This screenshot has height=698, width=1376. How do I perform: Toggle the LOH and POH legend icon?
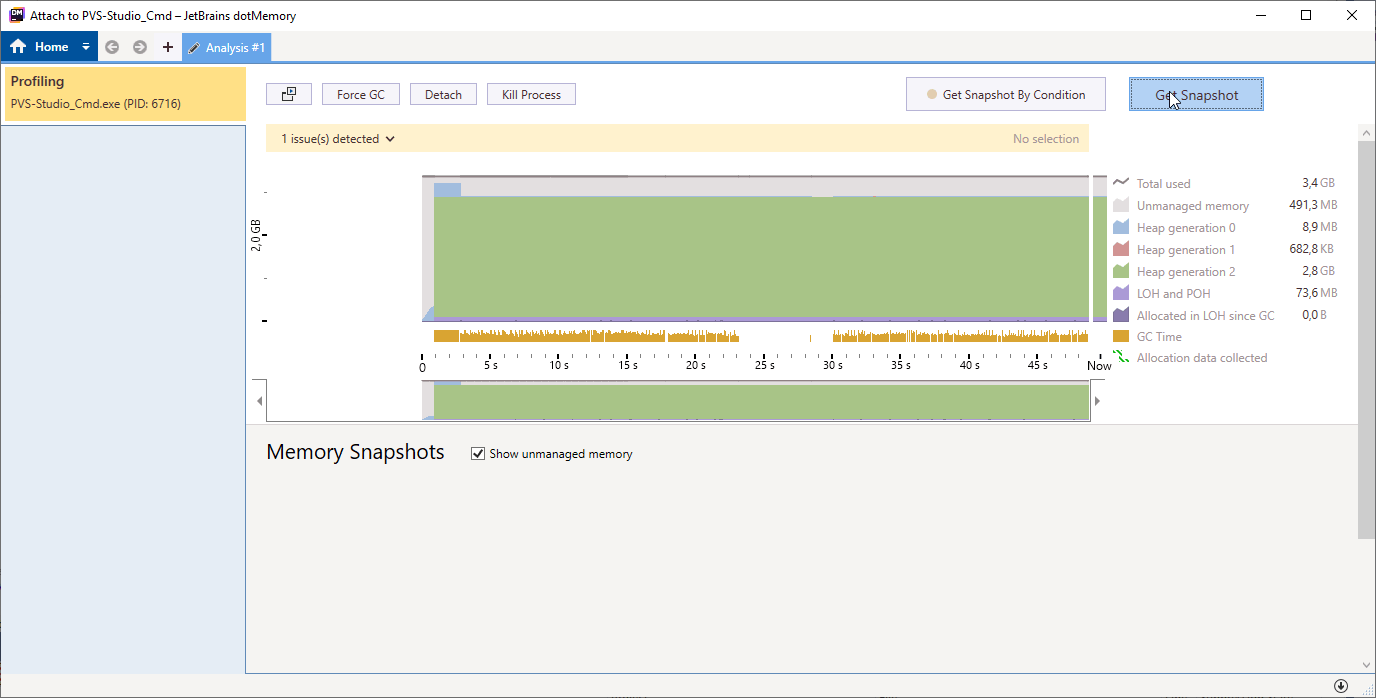click(1121, 293)
